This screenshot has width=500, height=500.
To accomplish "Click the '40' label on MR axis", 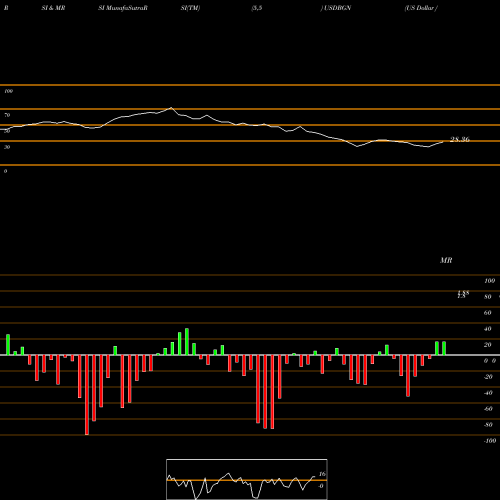I will [488, 329].
